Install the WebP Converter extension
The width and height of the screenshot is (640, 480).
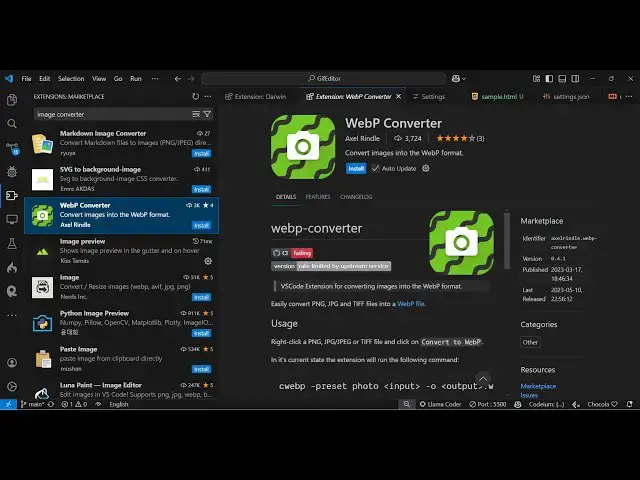point(356,168)
